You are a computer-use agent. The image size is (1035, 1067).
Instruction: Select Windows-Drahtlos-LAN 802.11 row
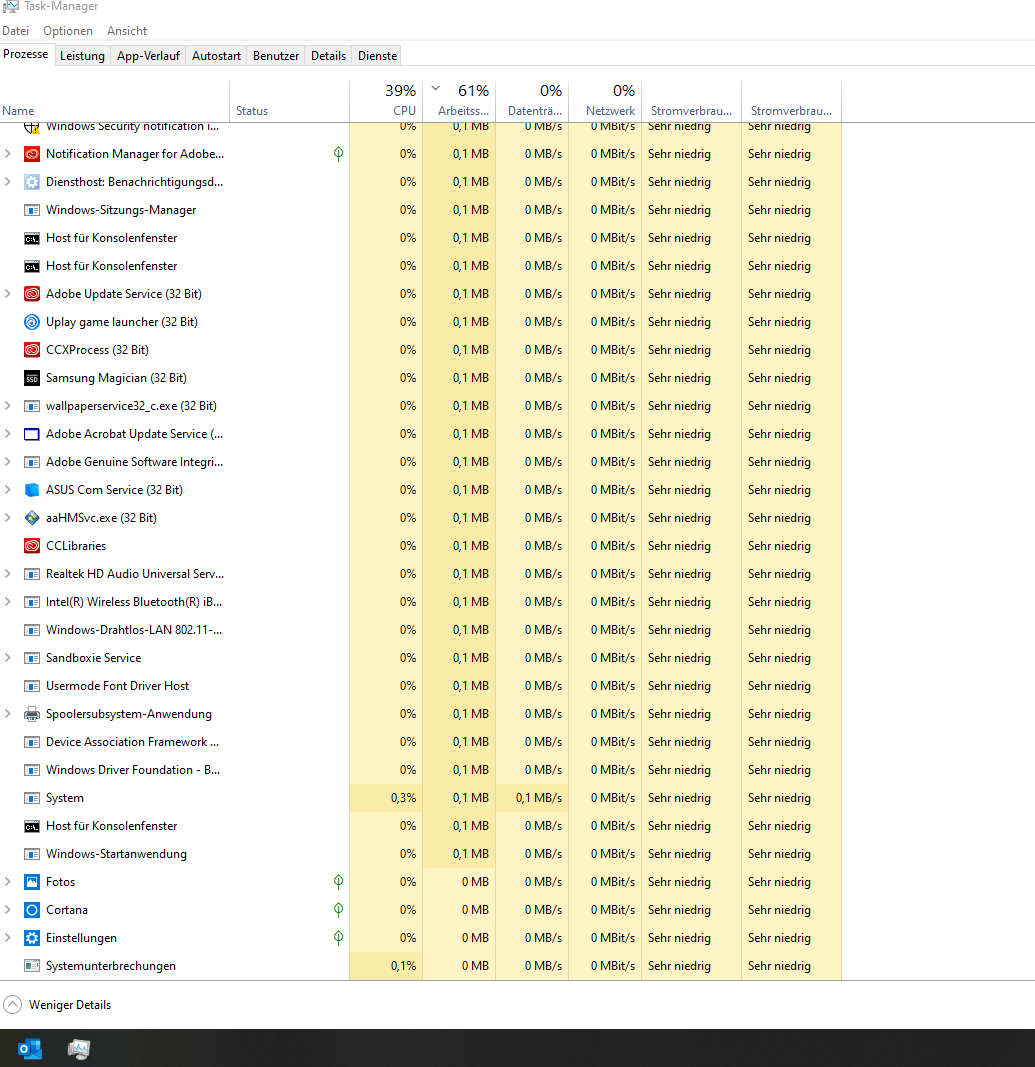[421, 630]
